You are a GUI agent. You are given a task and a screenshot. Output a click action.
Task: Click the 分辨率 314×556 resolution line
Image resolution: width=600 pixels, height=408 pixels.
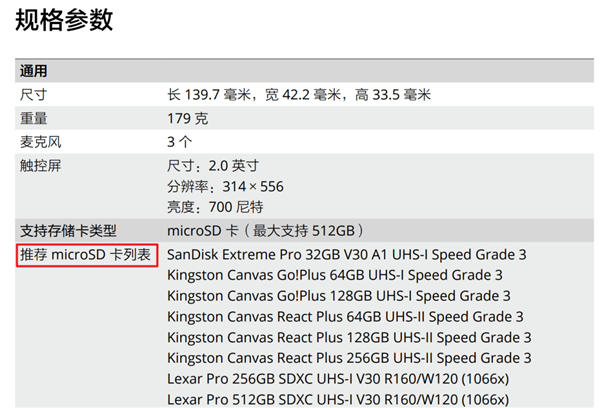[x=225, y=187]
